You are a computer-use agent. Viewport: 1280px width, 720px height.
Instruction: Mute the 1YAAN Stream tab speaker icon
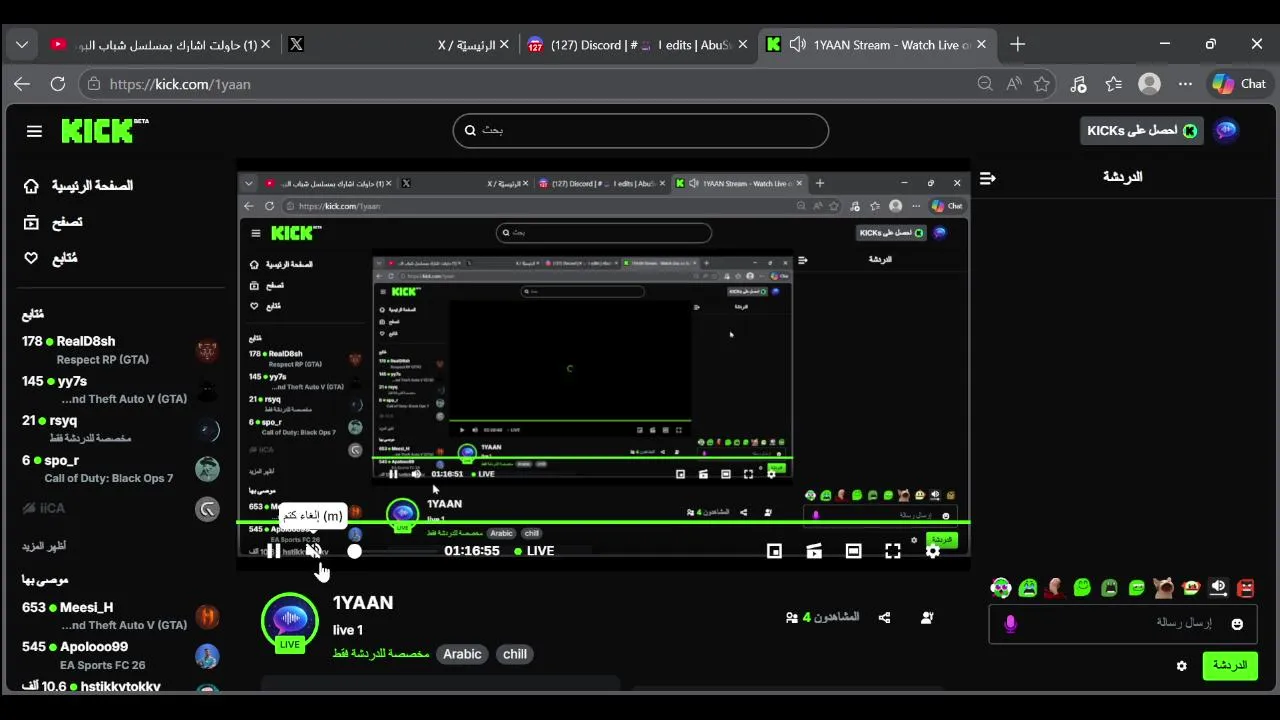point(797,45)
